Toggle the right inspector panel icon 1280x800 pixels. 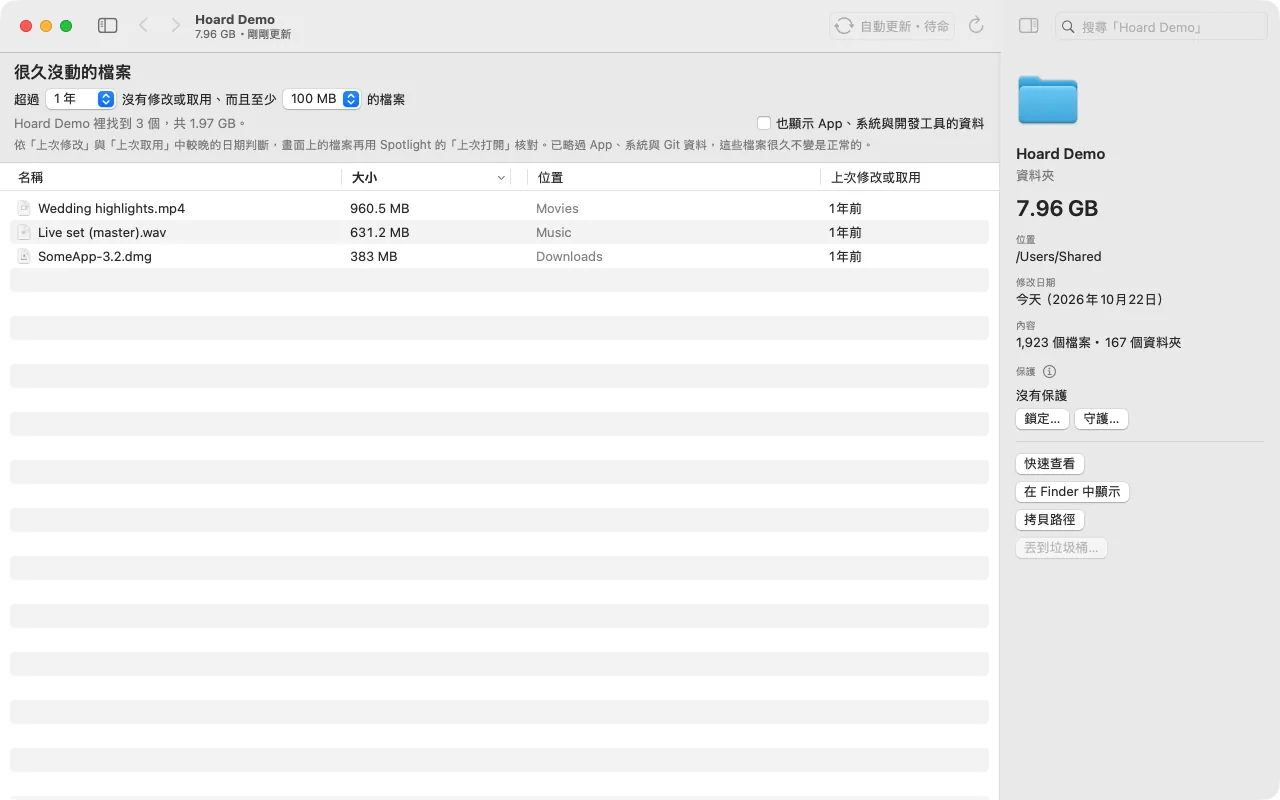point(1028,26)
